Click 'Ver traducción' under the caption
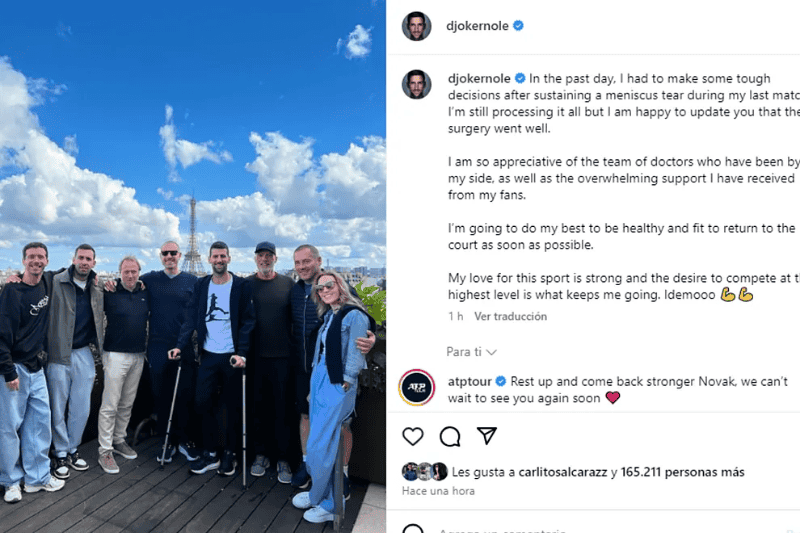This screenshot has width=800, height=533. [510, 316]
